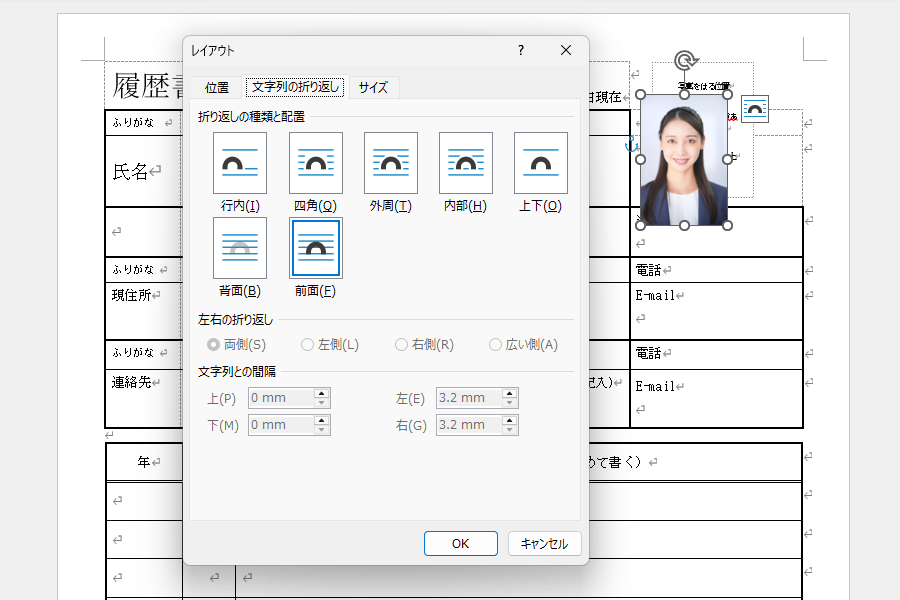
Task: Set wrapping to 背面 (Behind Text)
Action: [240, 247]
